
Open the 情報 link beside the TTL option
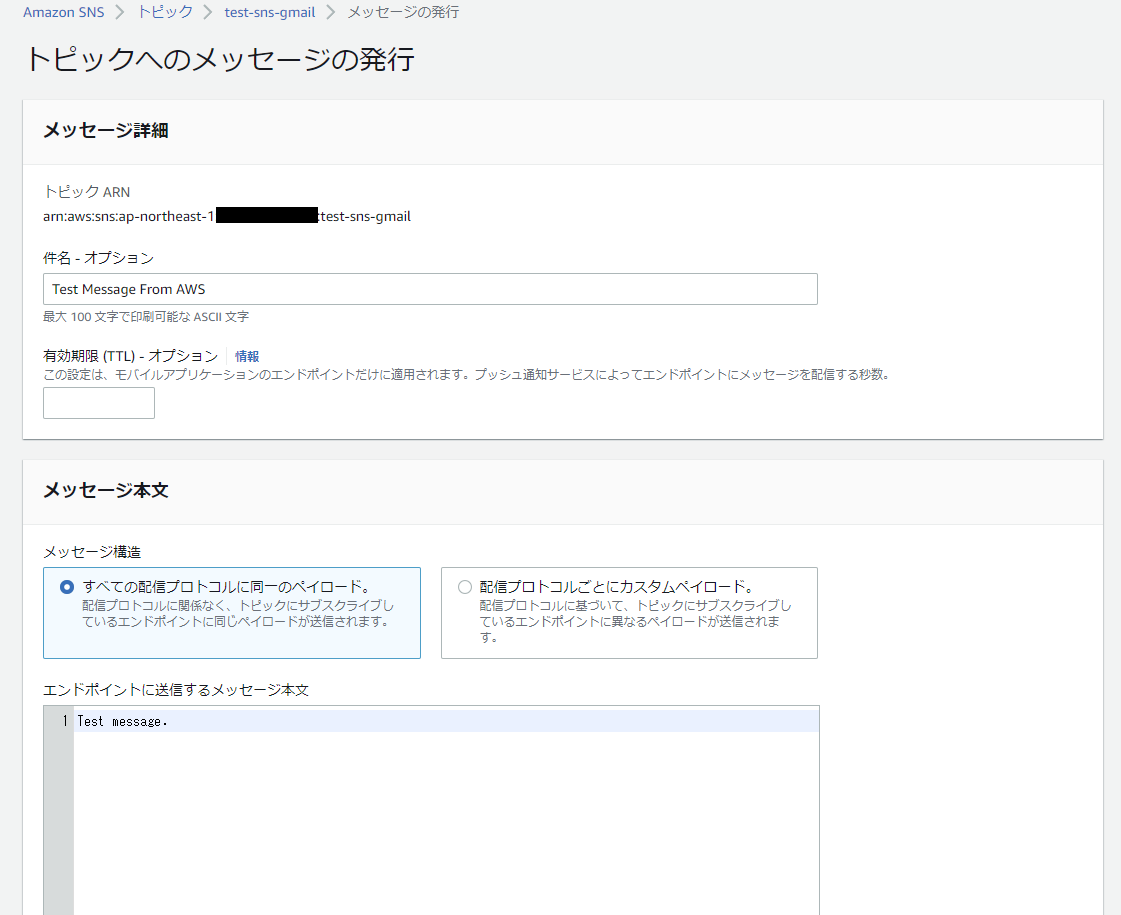tap(246, 356)
